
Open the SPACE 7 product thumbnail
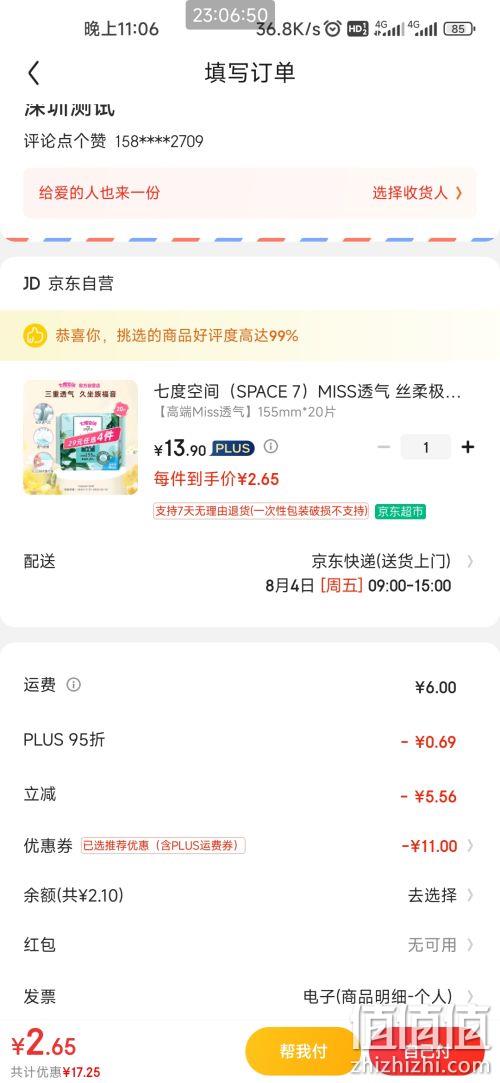click(81, 437)
